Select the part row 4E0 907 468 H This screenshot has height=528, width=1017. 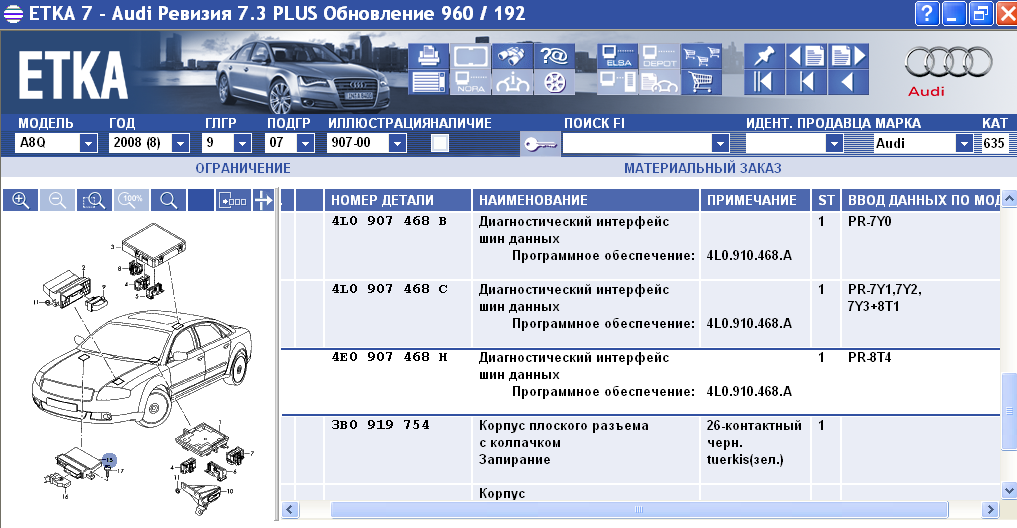pyautogui.click(x=390, y=357)
